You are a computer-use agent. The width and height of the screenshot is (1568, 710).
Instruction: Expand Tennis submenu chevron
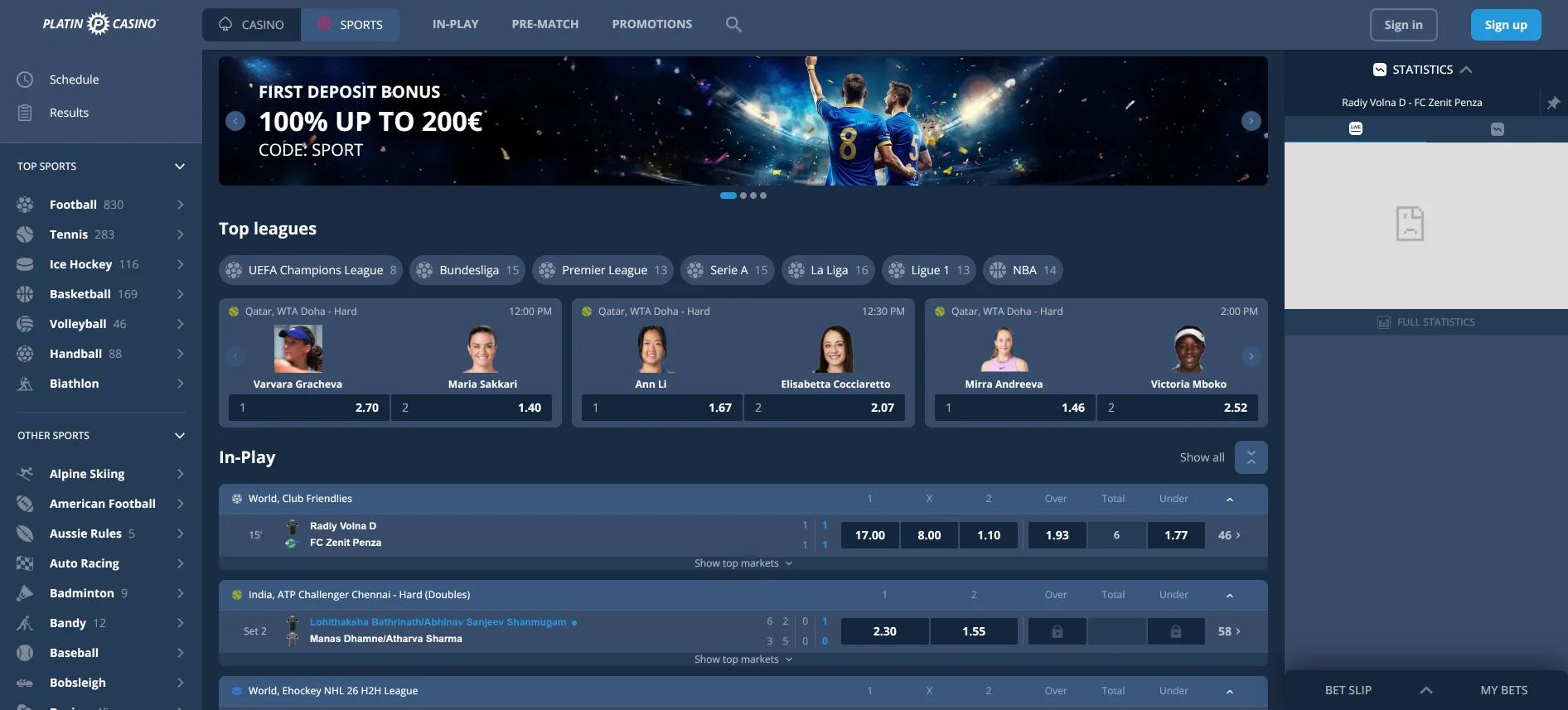click(x=180, y=234)
